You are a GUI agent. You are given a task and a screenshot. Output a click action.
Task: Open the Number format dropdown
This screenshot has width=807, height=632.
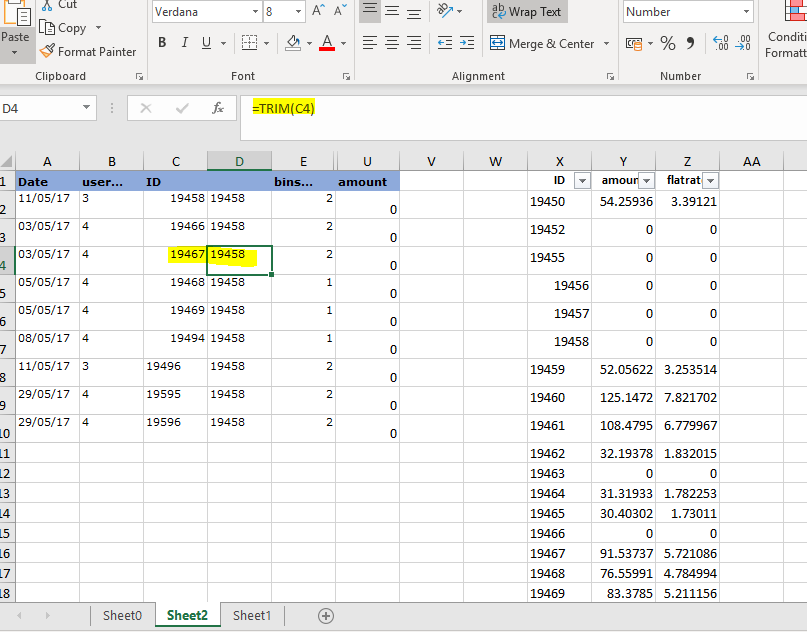[x=746, y=11]
